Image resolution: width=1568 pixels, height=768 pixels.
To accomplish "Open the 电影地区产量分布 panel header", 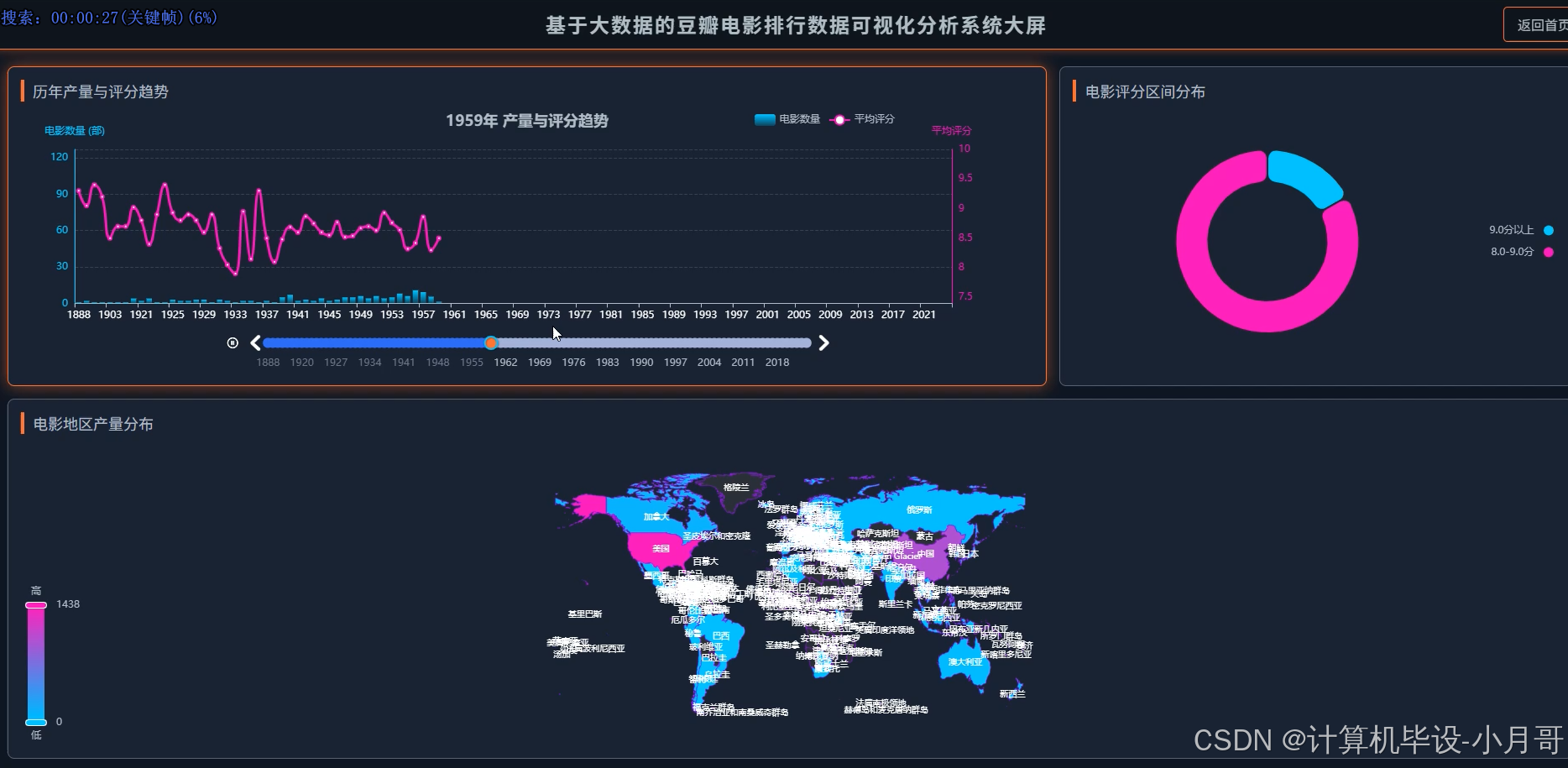I will point(93,424).
